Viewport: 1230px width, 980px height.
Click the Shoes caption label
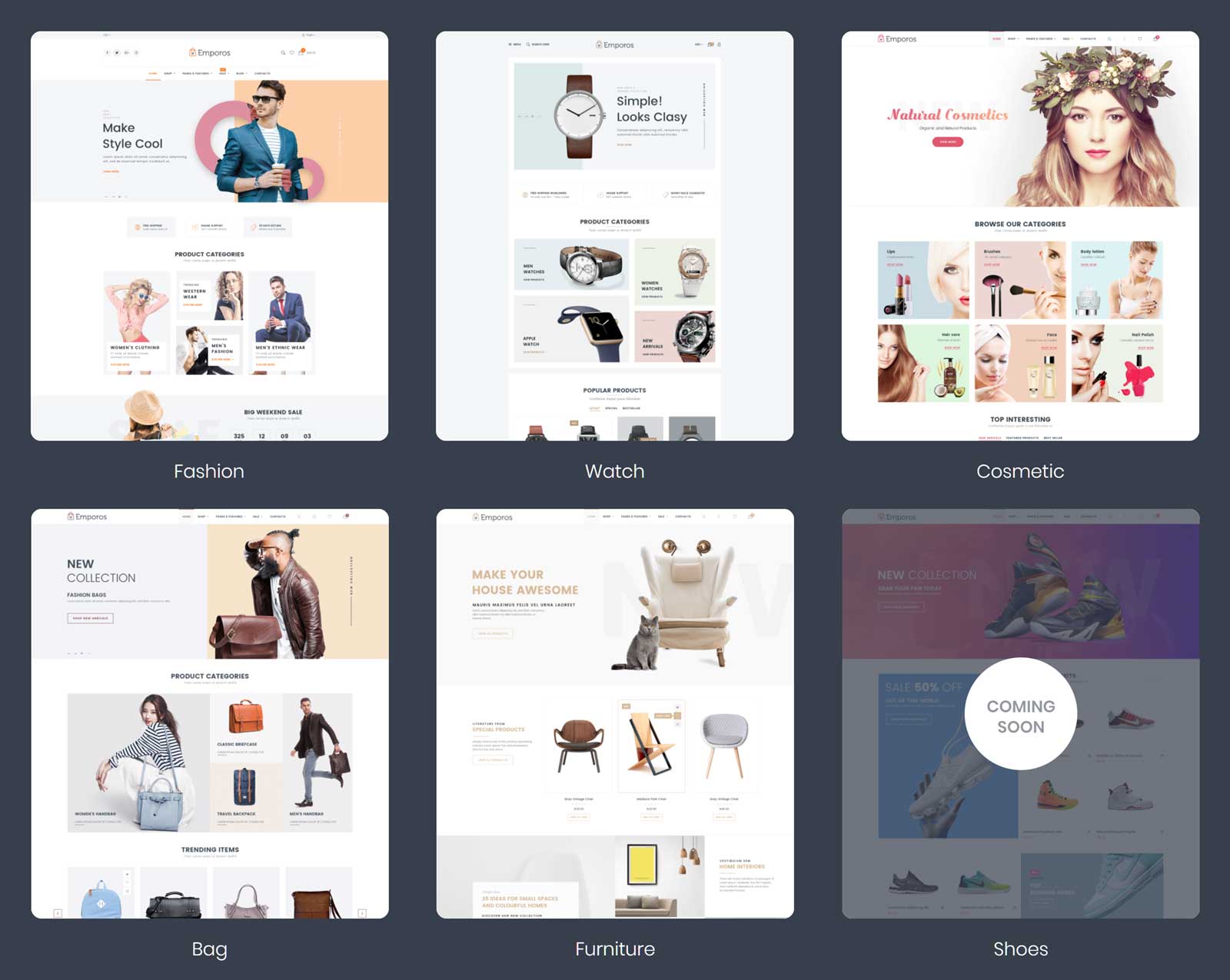coord(1020,949)
